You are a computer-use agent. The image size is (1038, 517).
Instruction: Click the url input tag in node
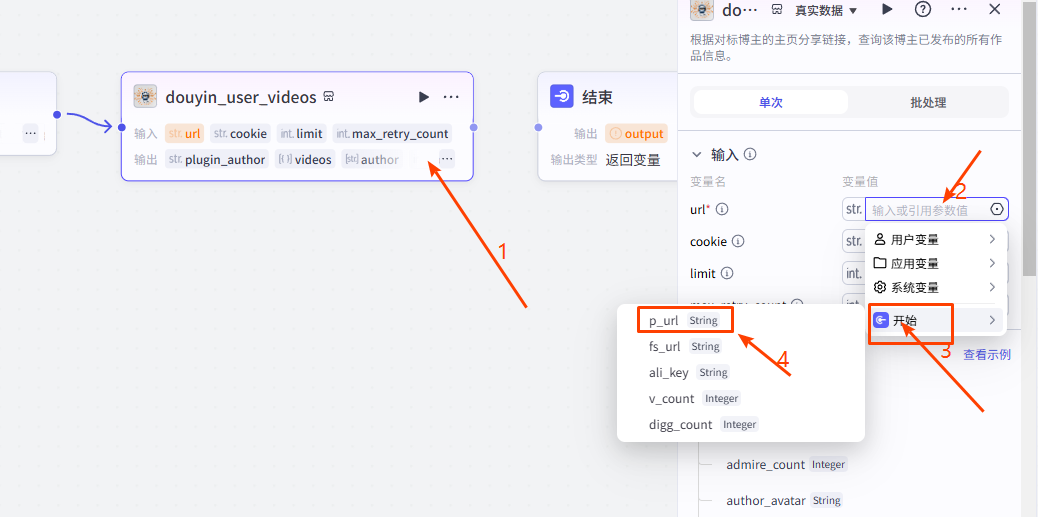pyautogui.click(x=185, y=134)
